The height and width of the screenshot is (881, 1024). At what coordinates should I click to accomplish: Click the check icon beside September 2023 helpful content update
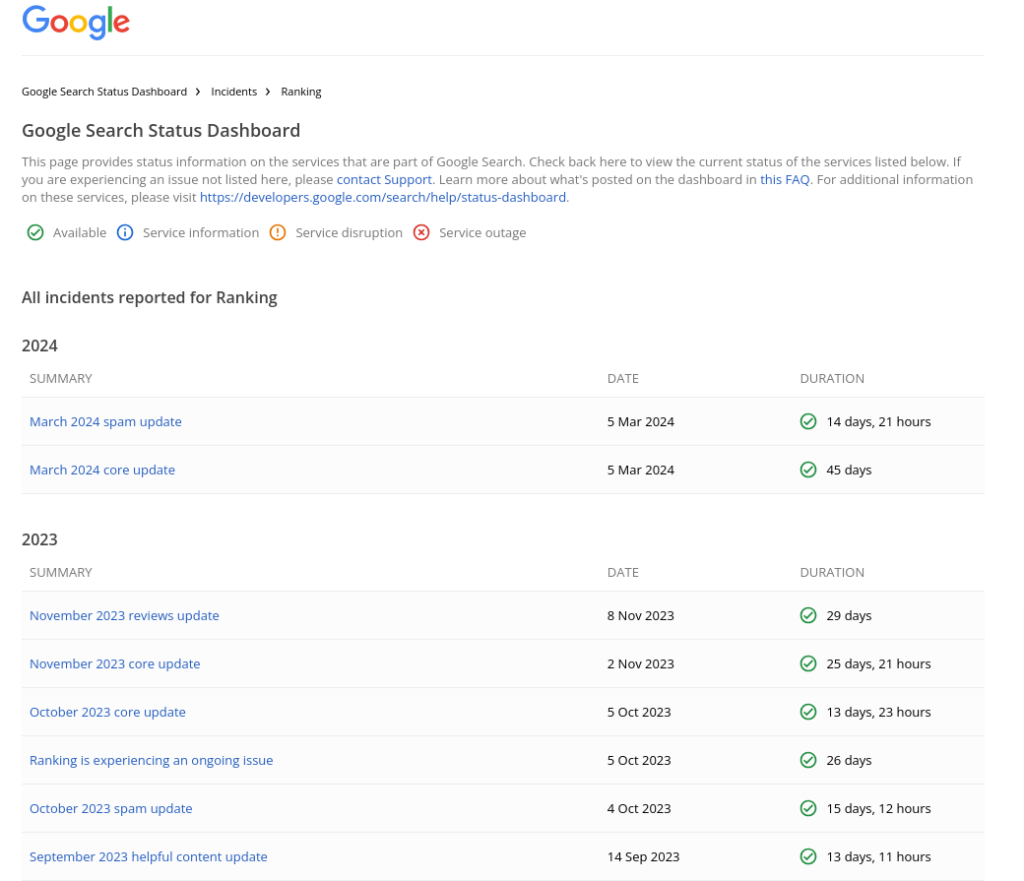point(808,856)
